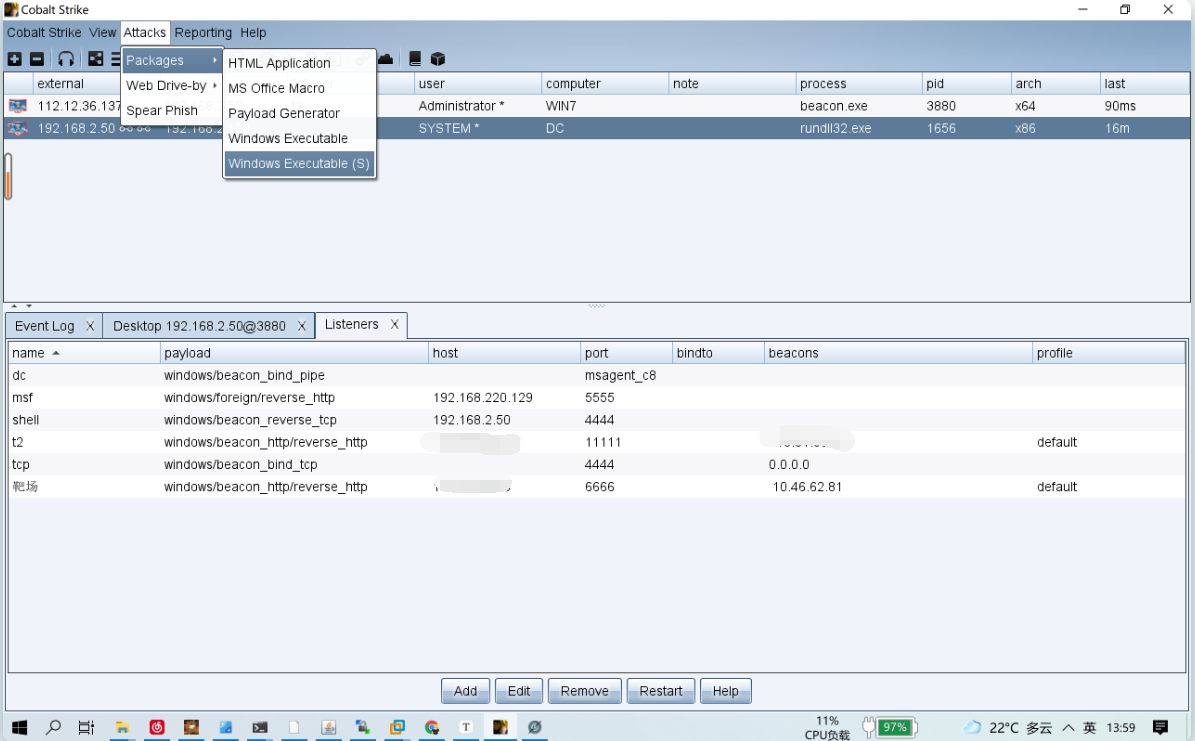Select the Listeners tab
This screenshot has width=1195, height=741.
pos(351,325)
